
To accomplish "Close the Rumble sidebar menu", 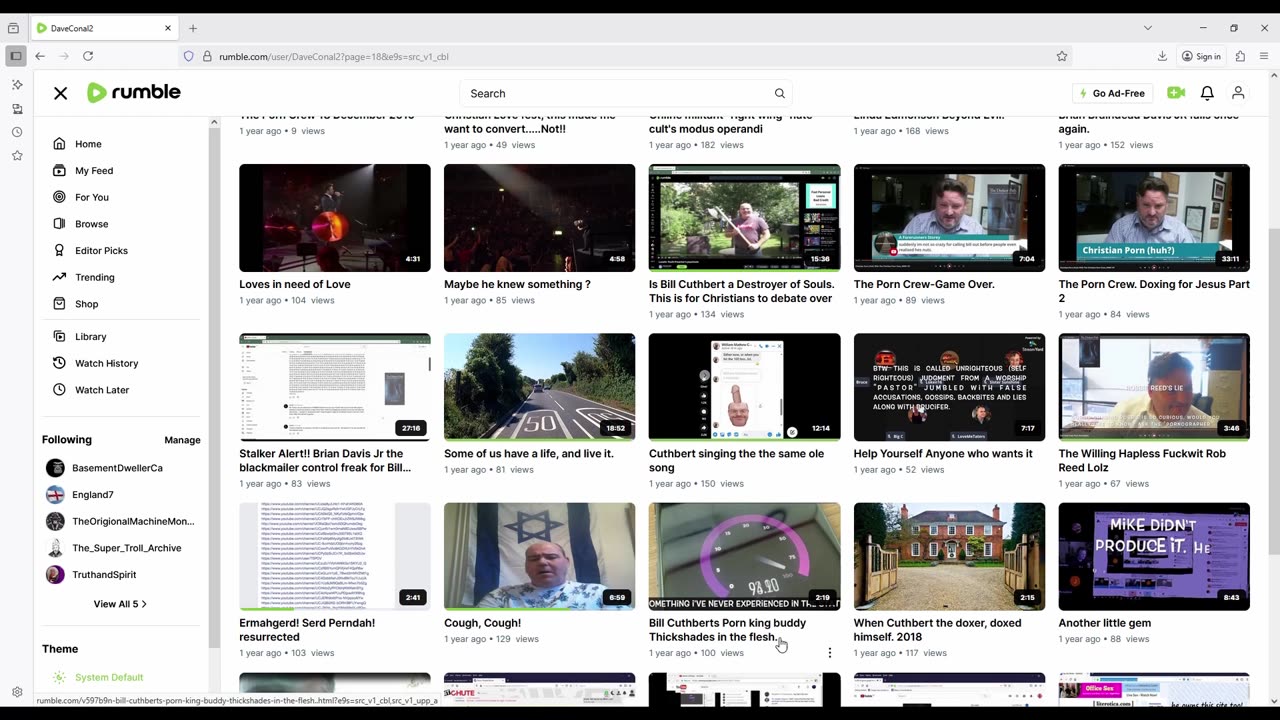I will tap(60, 93).
